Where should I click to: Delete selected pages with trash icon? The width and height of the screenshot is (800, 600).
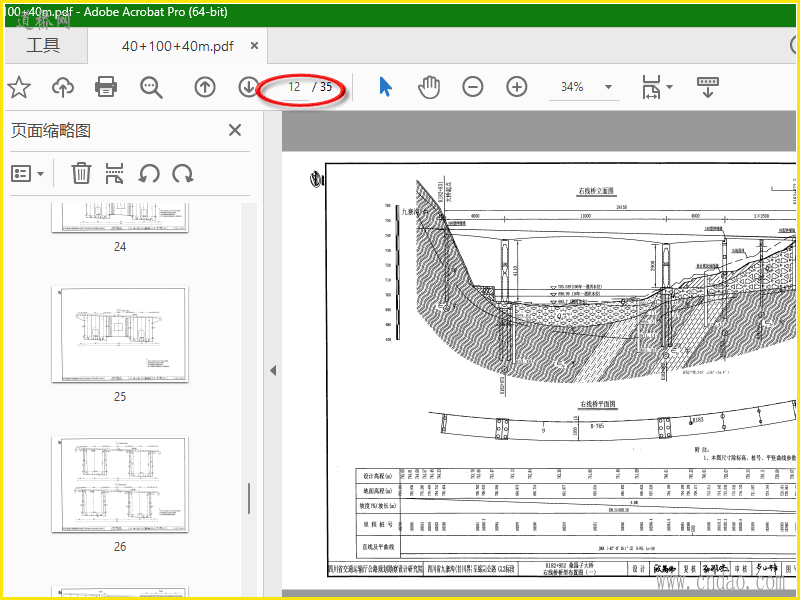click(81, 173)
